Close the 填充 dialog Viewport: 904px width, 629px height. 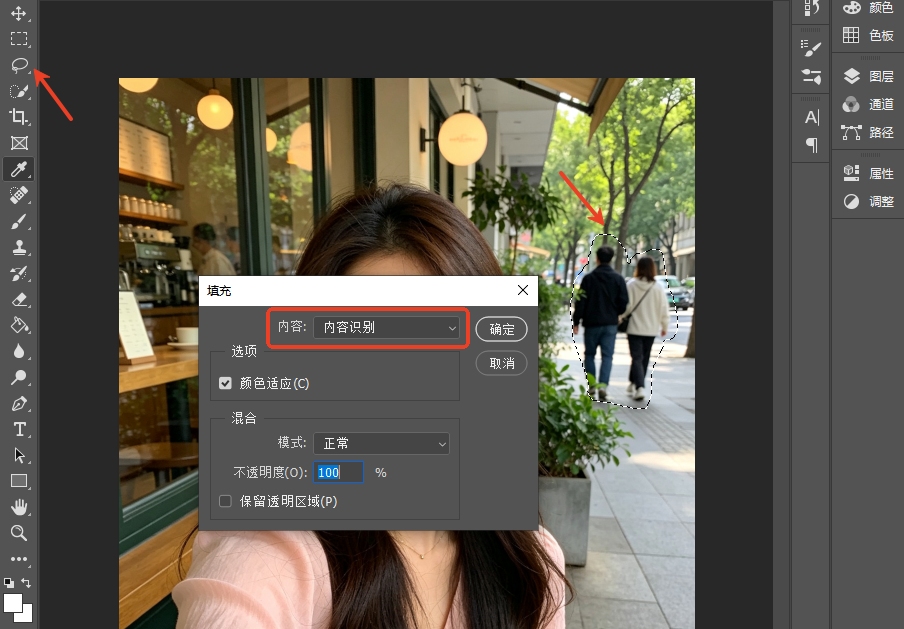pyautogui.click(x=523, y=290)
